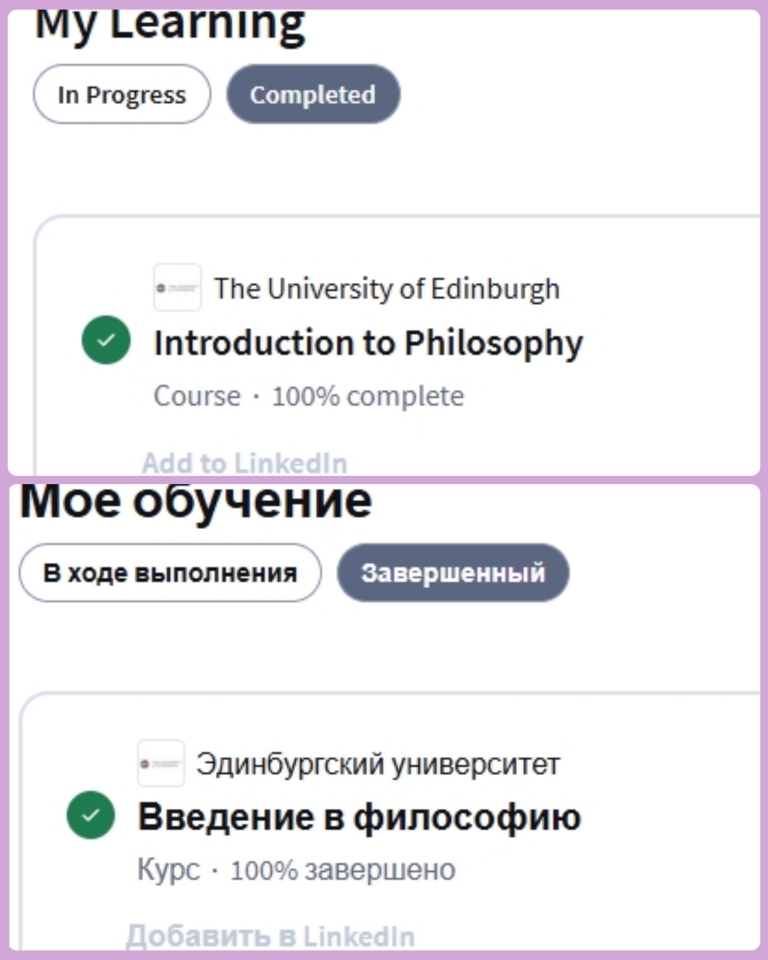The width and height of the screenshot is (768, 960).
Task: Click The University of Edinburgh provider name
Action: pyautogui.click(x=387, y=289)
